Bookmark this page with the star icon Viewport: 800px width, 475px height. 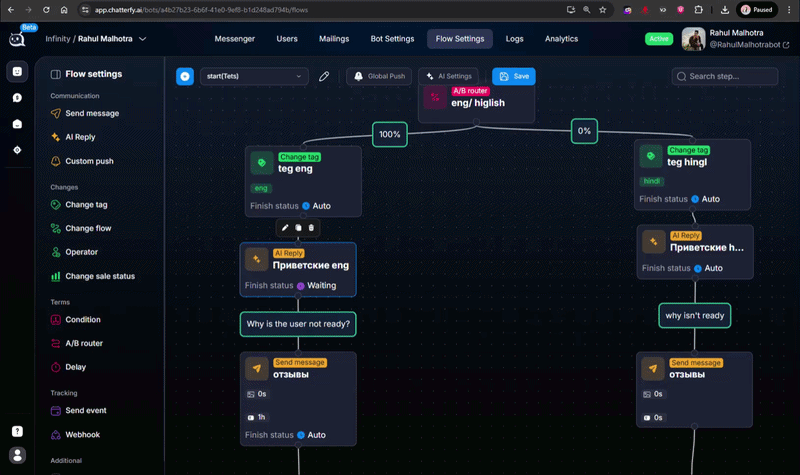point(603,10)
